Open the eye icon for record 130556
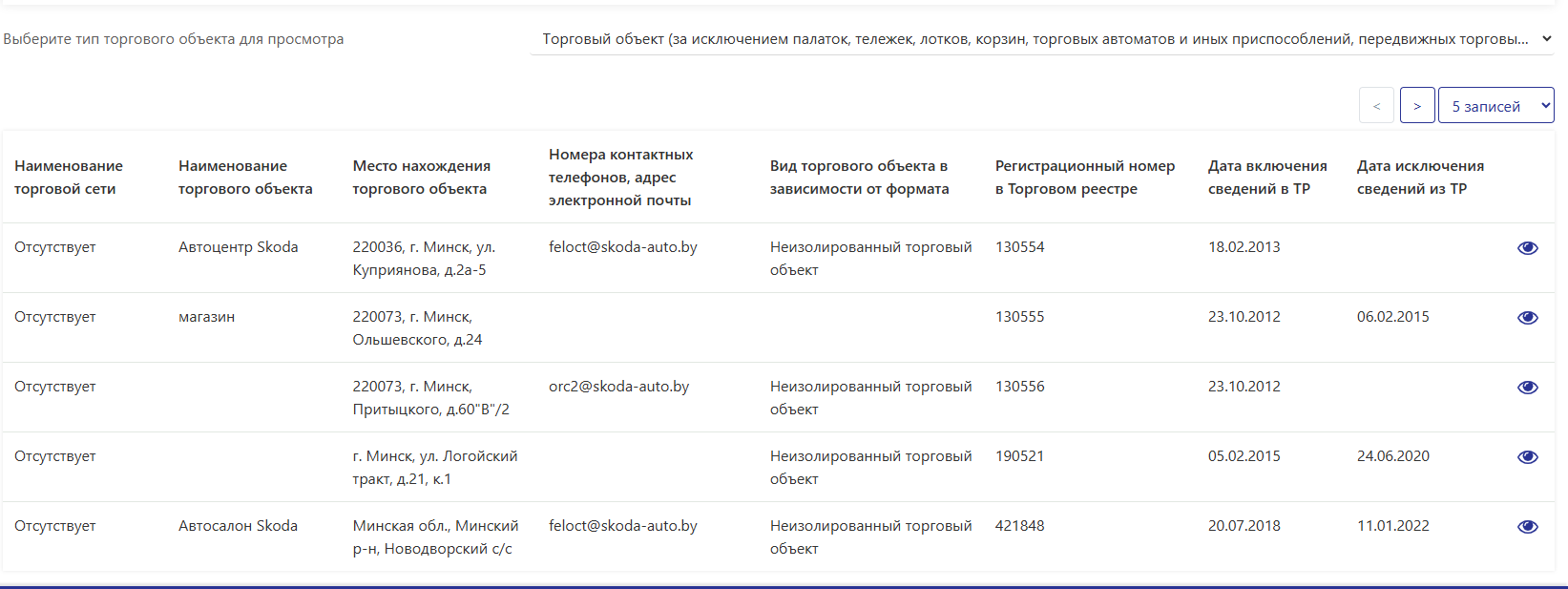This screenshot has height=589, width=1568. tap(1527, 388)
